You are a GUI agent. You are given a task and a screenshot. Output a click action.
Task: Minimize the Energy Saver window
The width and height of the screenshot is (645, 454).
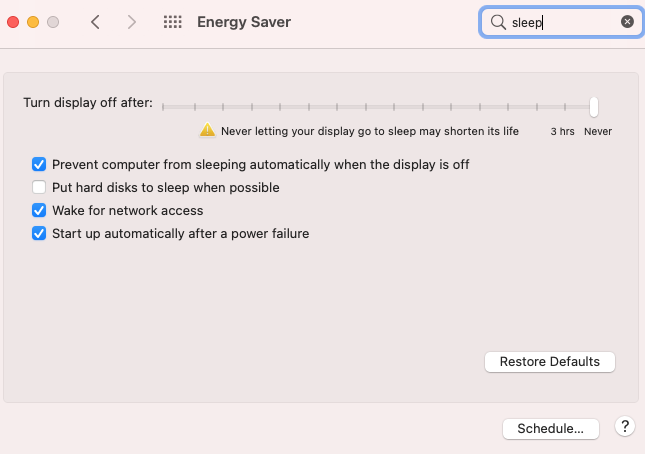(33, 22)
